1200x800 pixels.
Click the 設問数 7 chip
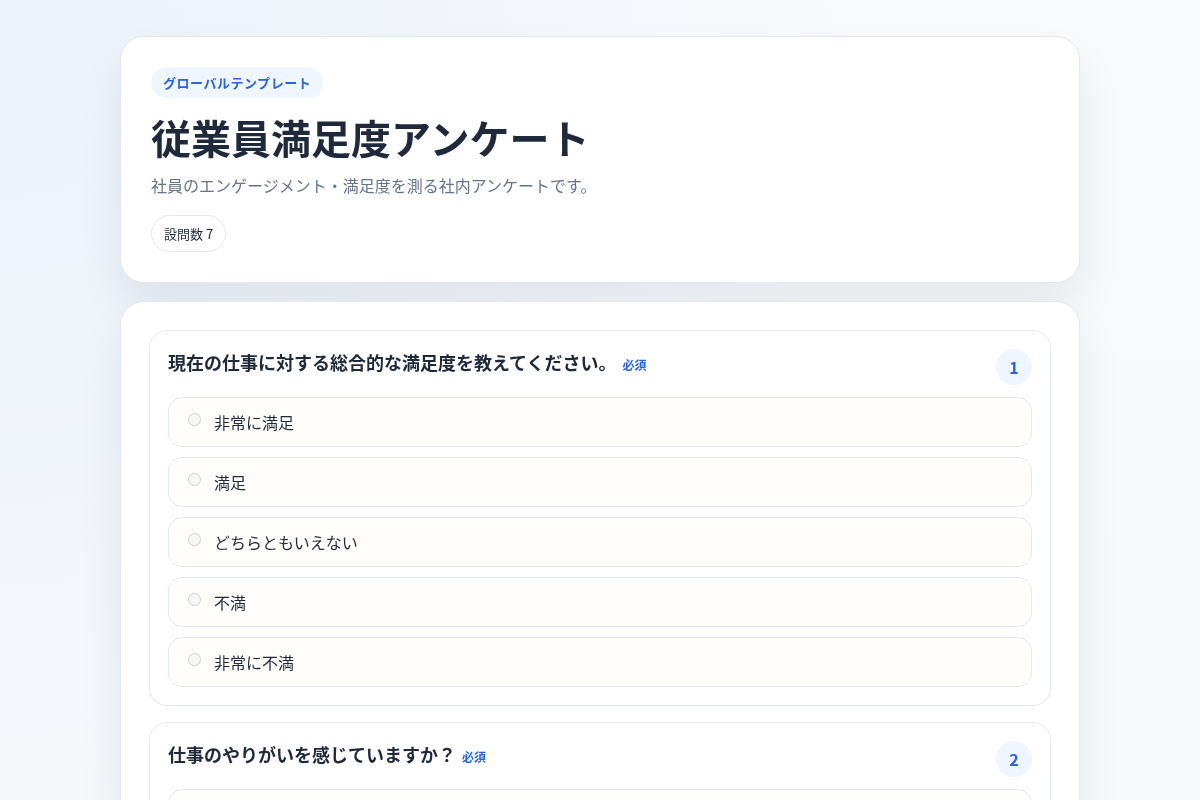tap(188, 234)
